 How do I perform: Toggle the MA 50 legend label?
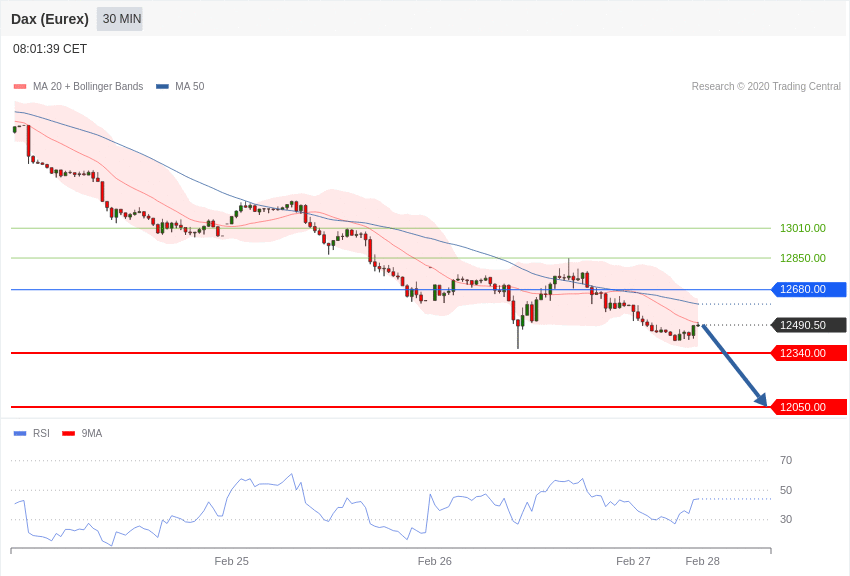pos(190,87)
